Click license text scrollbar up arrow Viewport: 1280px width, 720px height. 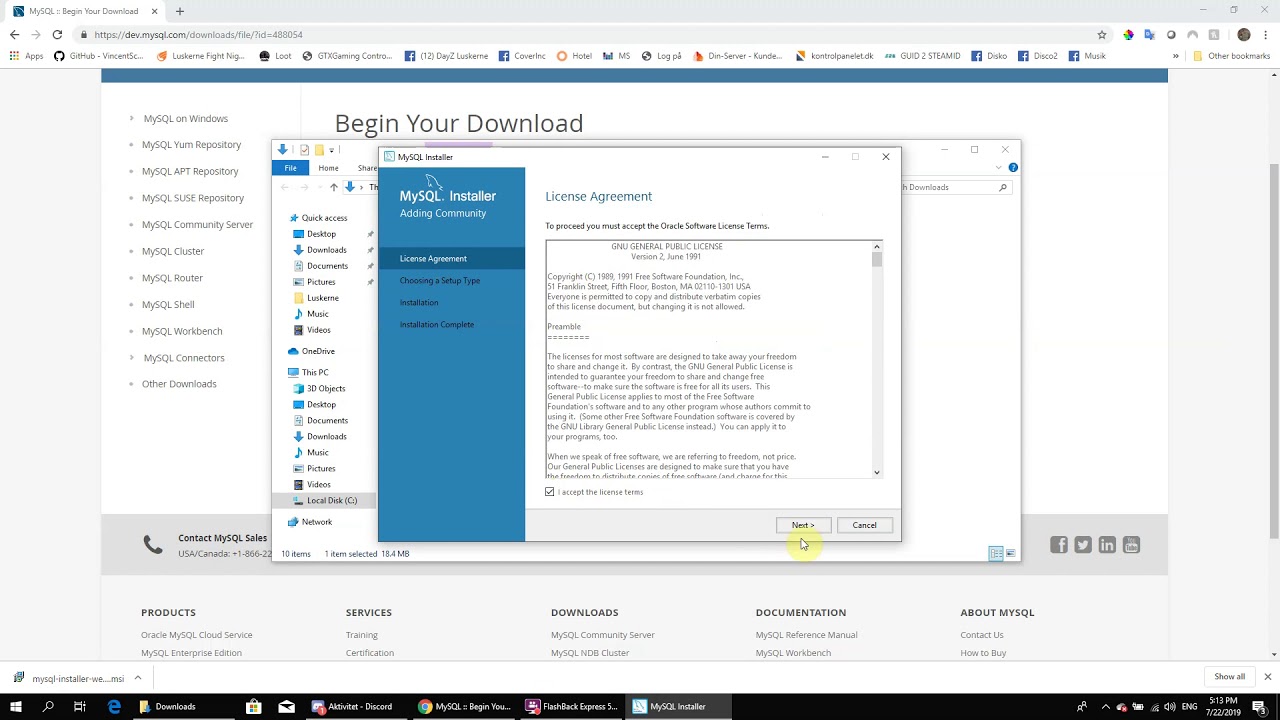[x=877, y=246]
